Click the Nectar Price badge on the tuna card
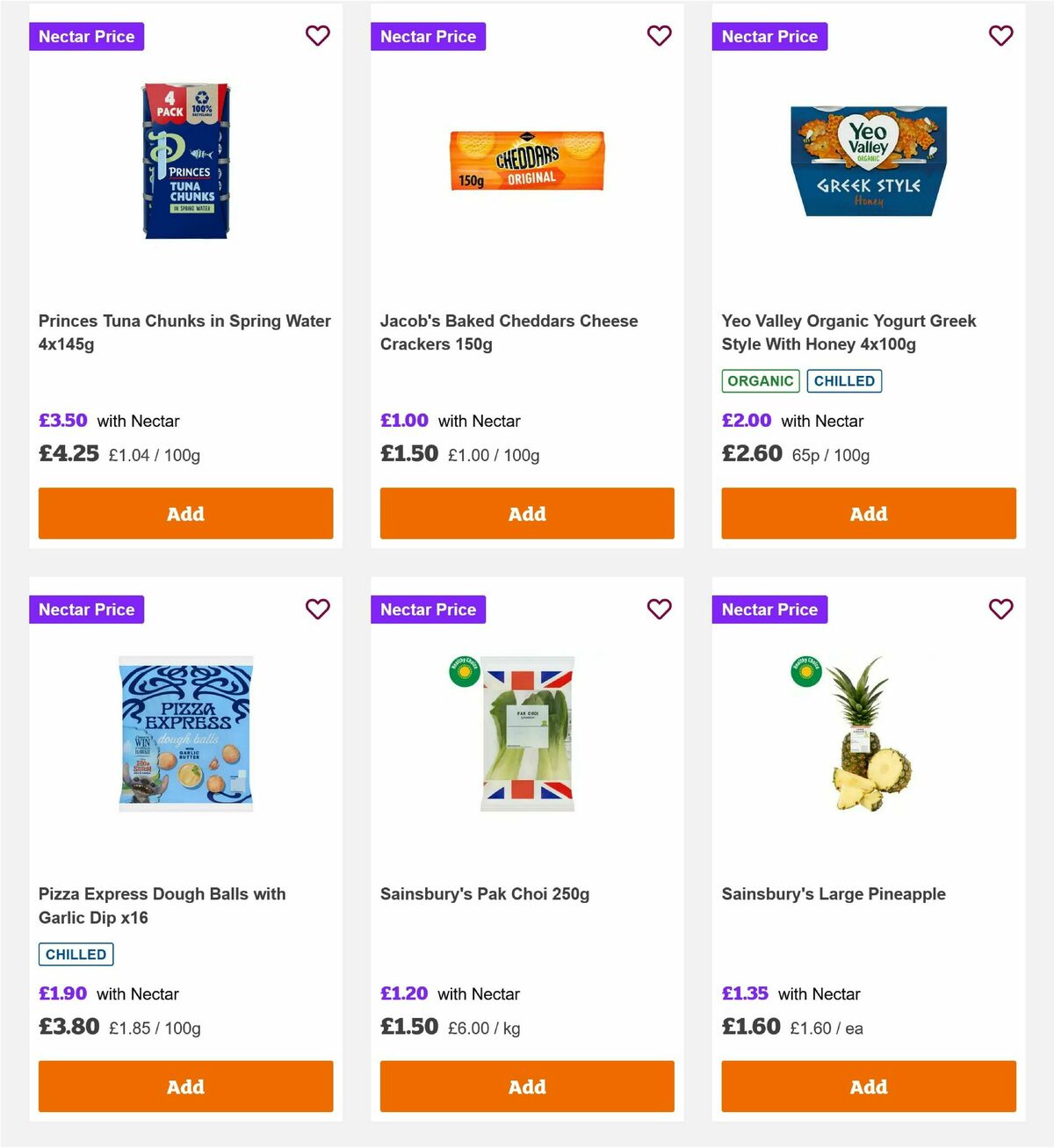Screen dimensions: 1054x1148 tap(86, 36)
